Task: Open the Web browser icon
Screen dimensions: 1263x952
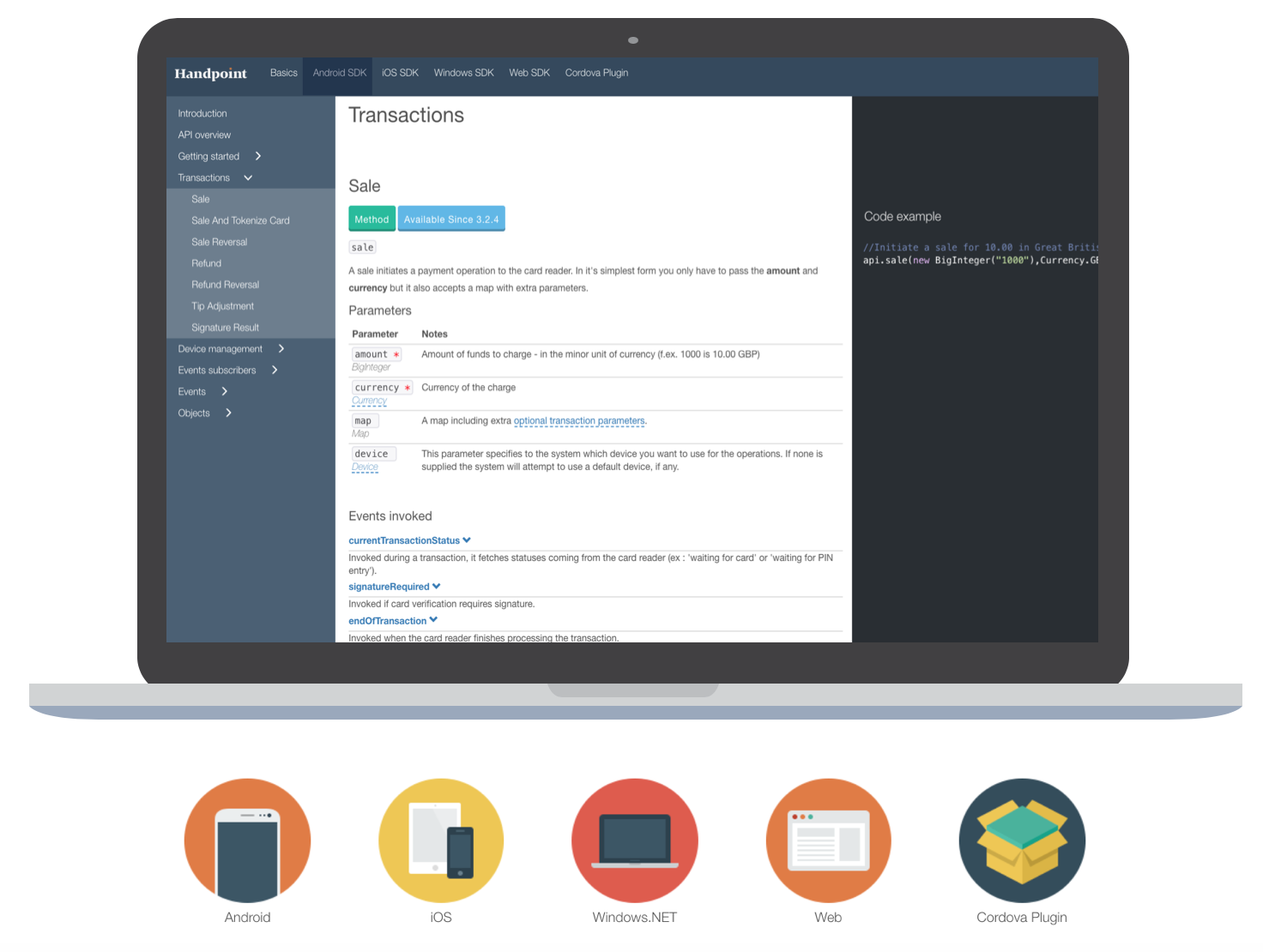Action: (x=828, y=841)
